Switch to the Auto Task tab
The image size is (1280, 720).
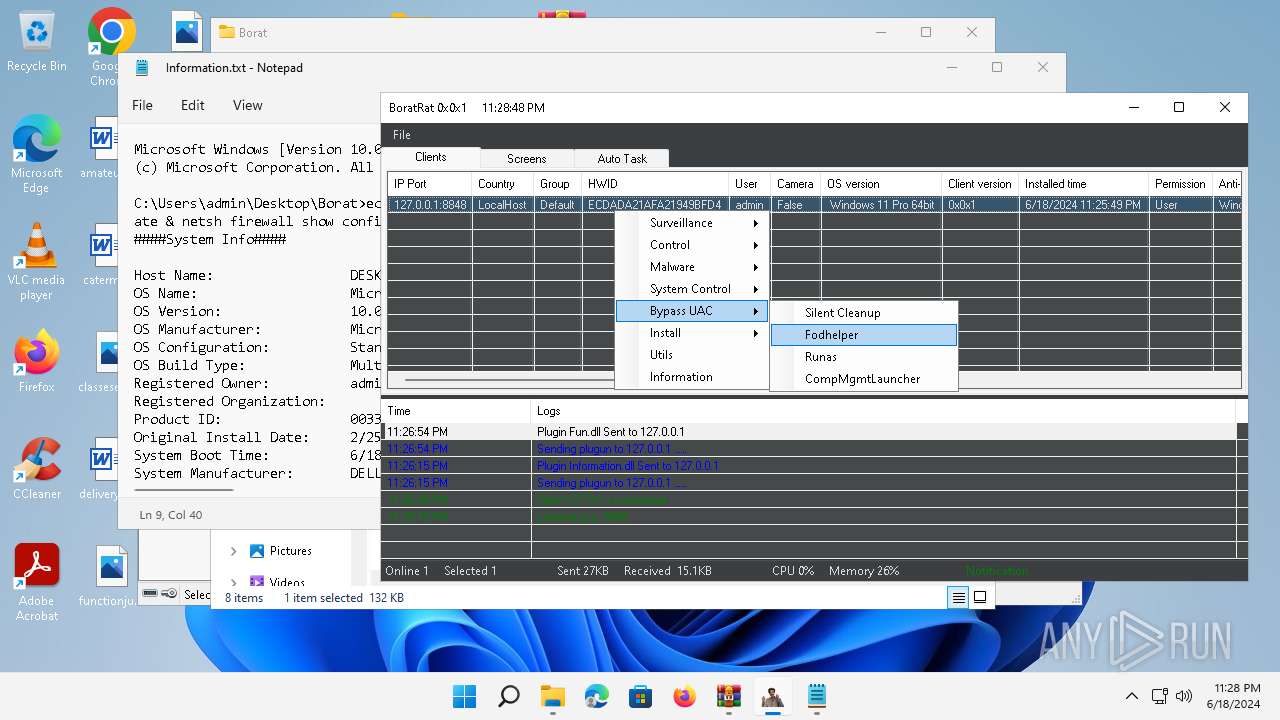(622, 159)
